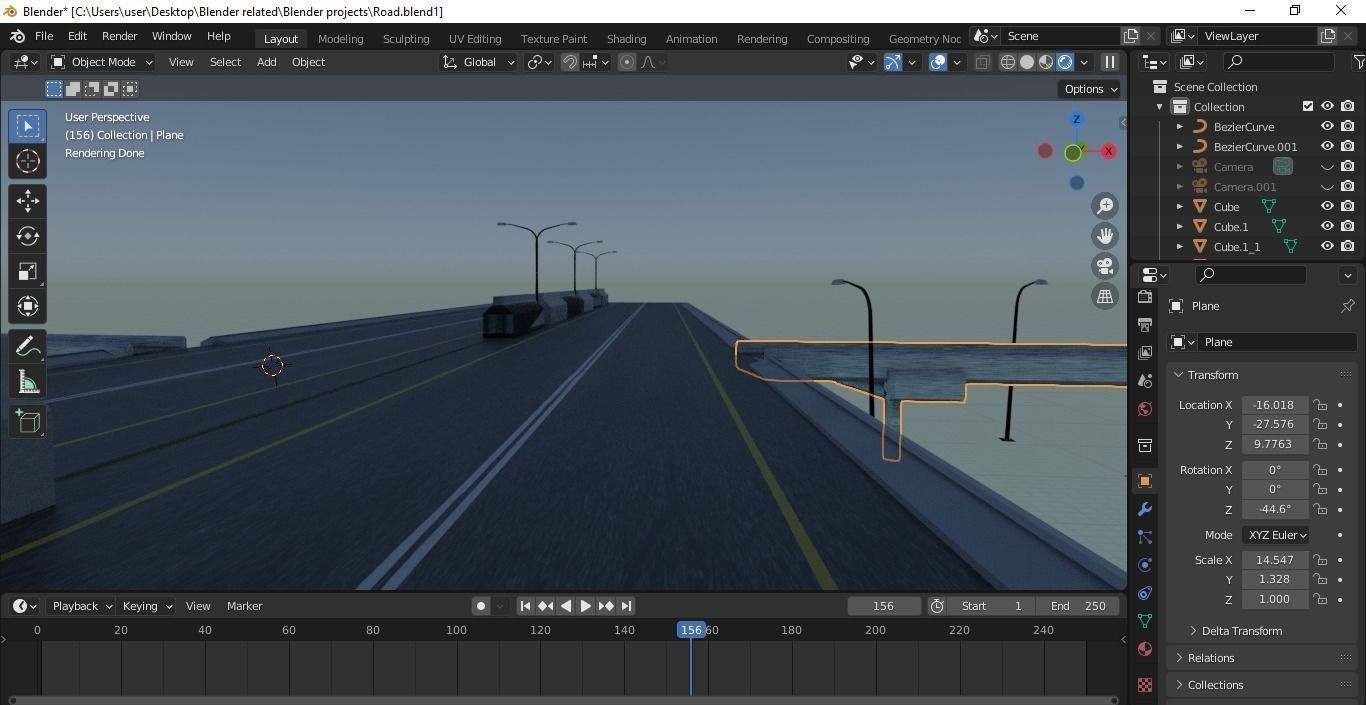The image size is (1366, 705).
Task: Open the Render menu
Action: point(119,36)
